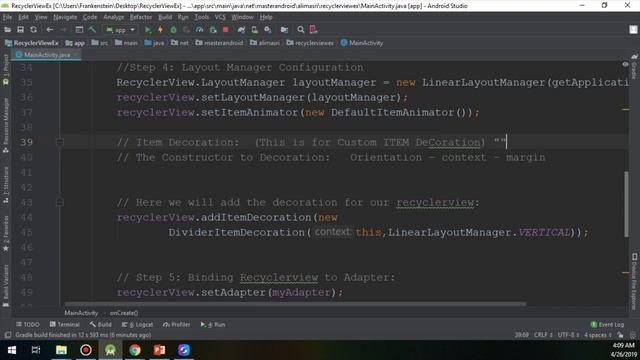Click Attach Debugger to Android Process icon
Image resolution: width=640 pixels, height=360 pixels.
(x=213, y=30)
